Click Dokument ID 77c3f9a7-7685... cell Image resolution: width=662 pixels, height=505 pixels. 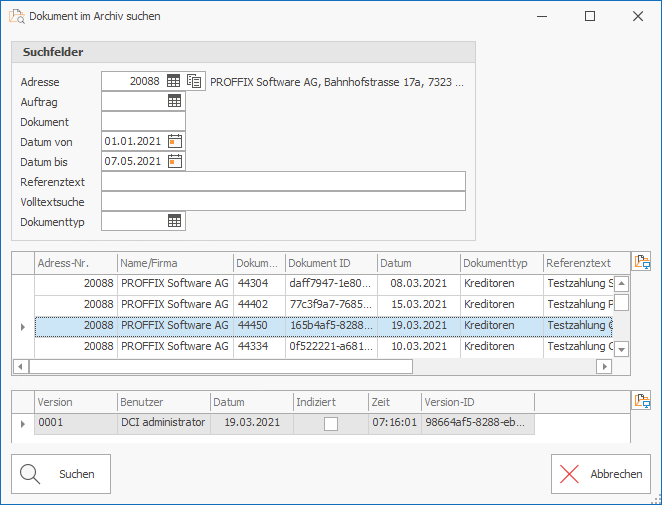click(331, 304)
